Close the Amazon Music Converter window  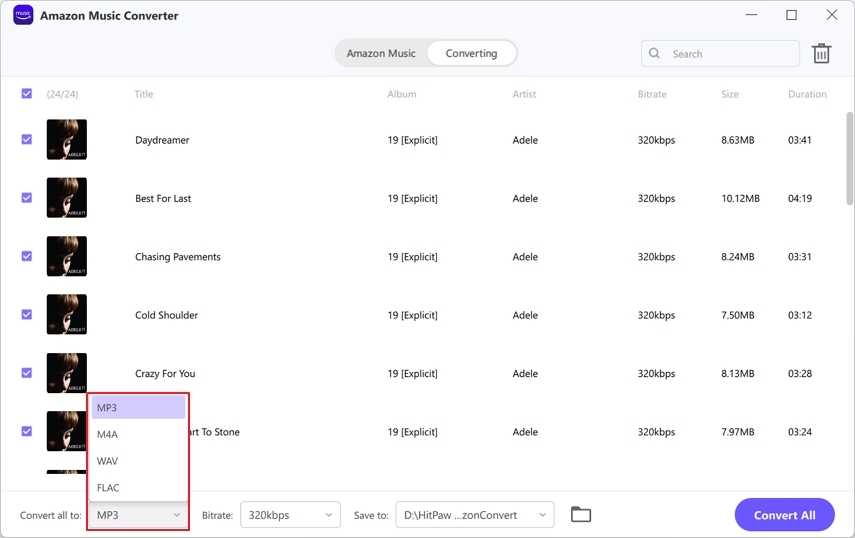832,15
